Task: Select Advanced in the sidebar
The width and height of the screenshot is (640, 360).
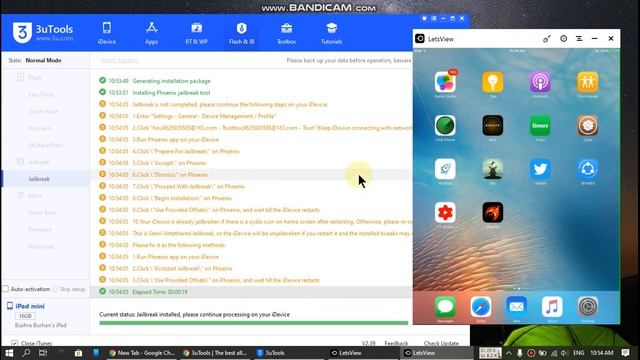Action: (41, 246)
